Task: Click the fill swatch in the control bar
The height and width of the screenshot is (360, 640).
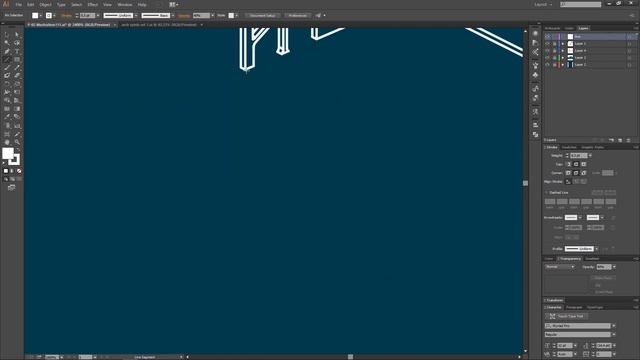Action: tap(35, 16)
